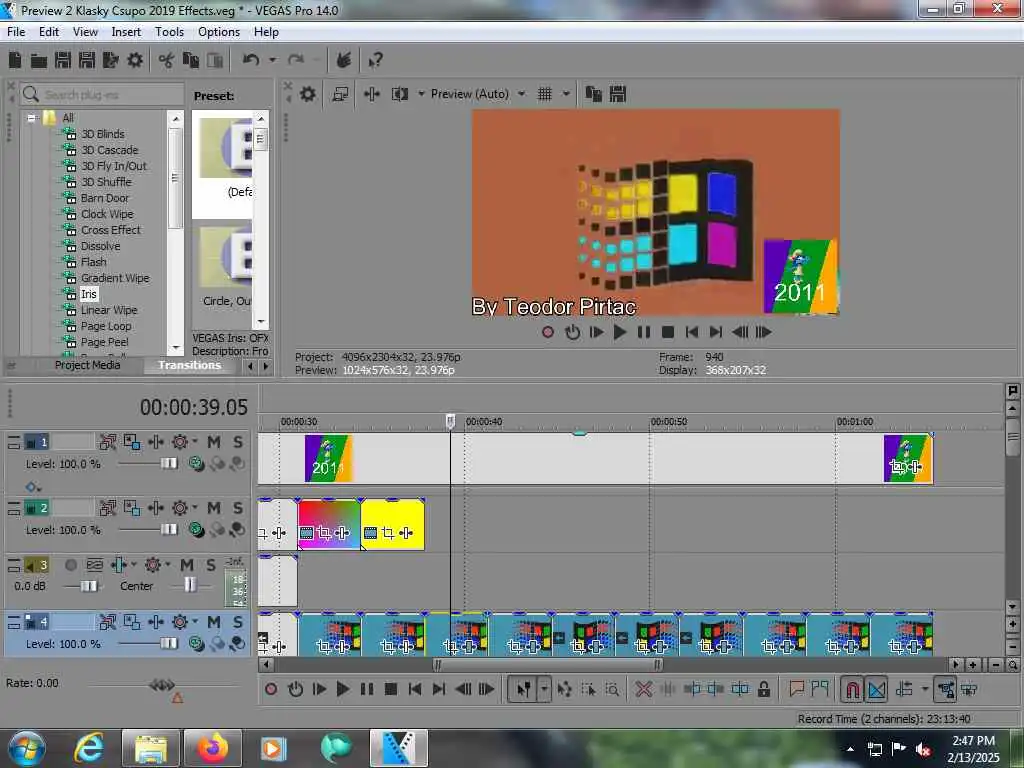Open the File menu
The height and width of the screenshot is (768, 1024).
point(16,31)
